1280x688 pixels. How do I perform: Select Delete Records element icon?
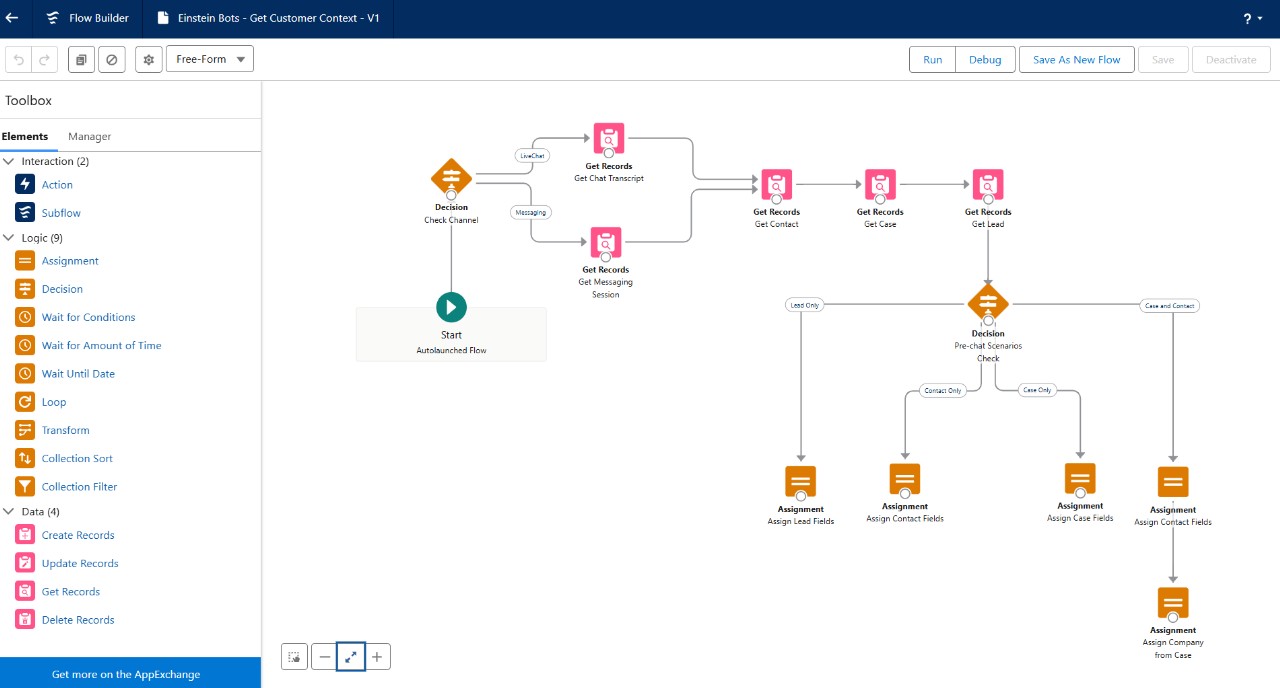[x=25, y=619]
